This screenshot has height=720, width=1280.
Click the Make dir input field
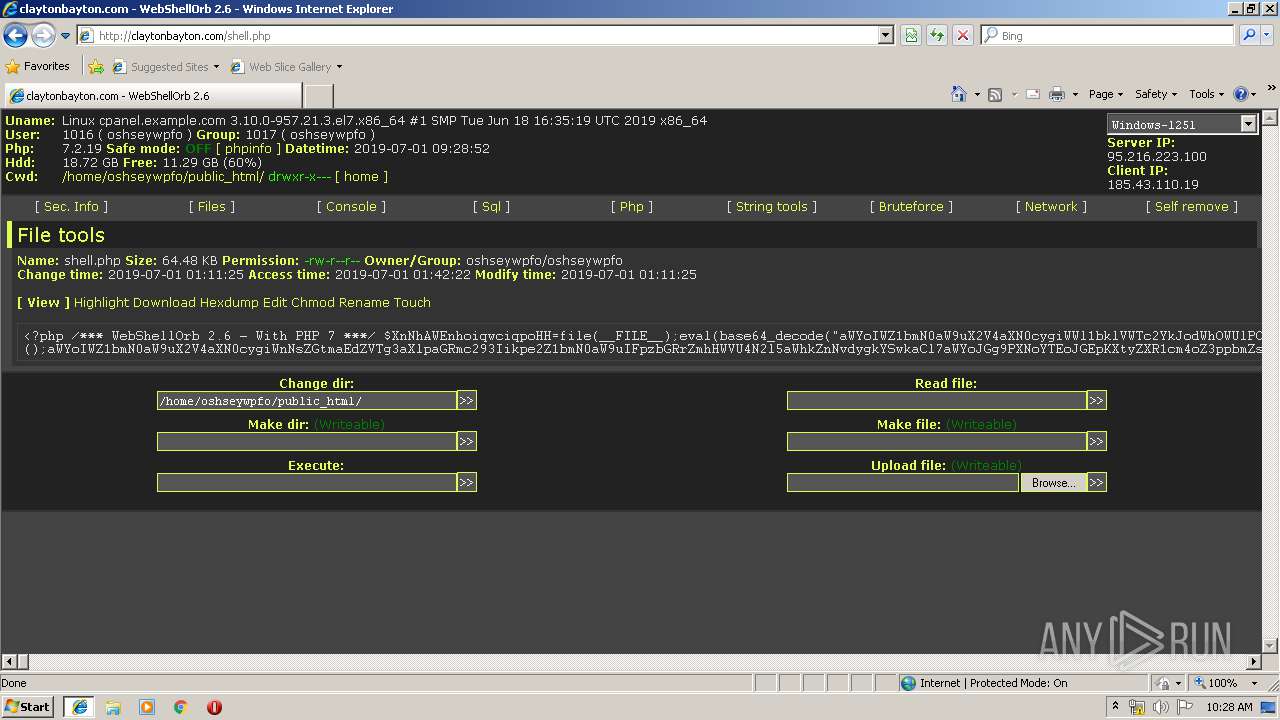[x=307, y=441]
